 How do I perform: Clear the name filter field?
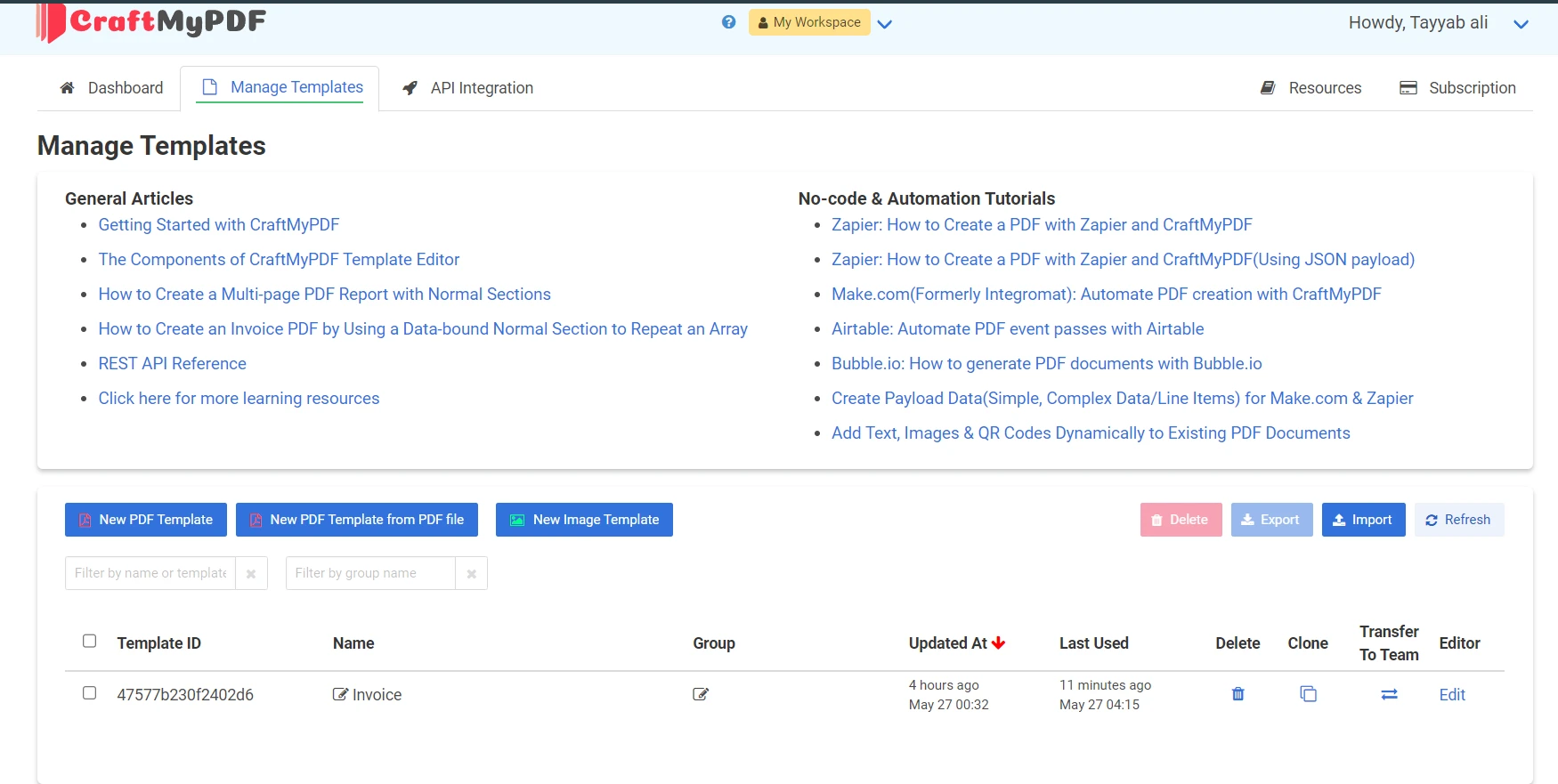point(251,574)
